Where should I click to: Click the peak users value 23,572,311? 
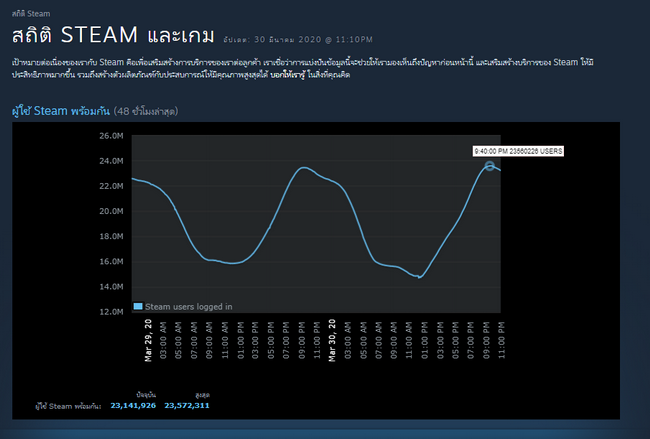pos(187,405)
